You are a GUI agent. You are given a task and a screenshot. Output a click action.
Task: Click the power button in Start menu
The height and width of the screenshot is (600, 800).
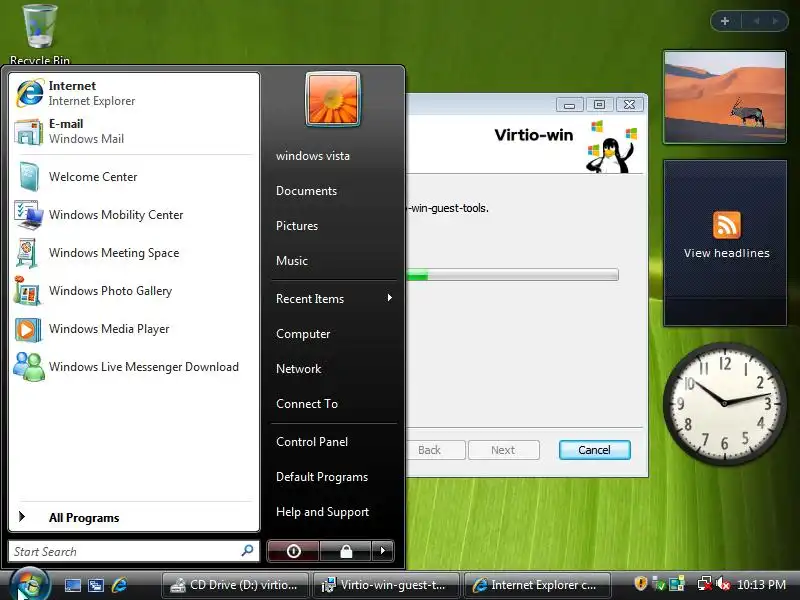[293, 551]
